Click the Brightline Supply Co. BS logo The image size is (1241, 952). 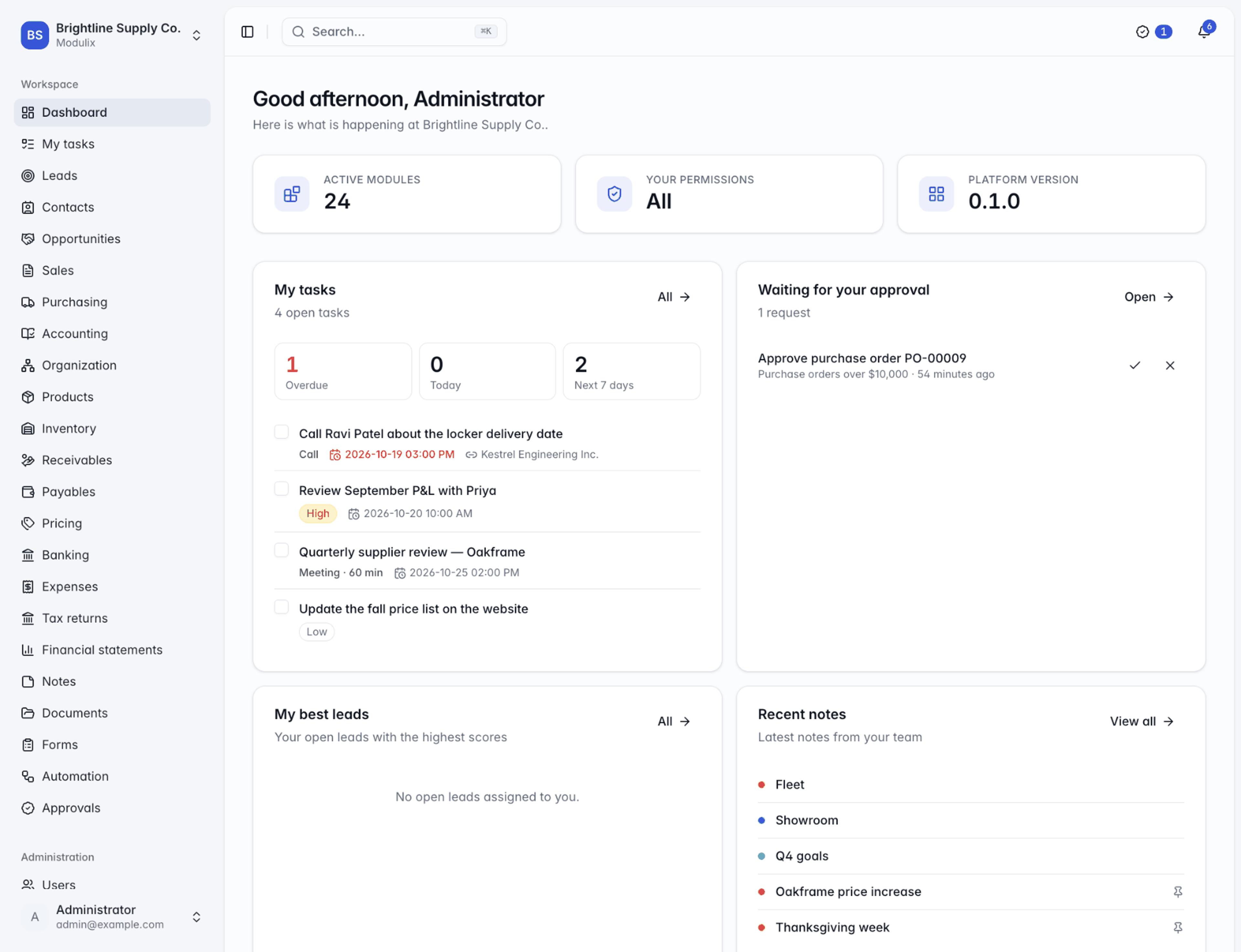35,35
